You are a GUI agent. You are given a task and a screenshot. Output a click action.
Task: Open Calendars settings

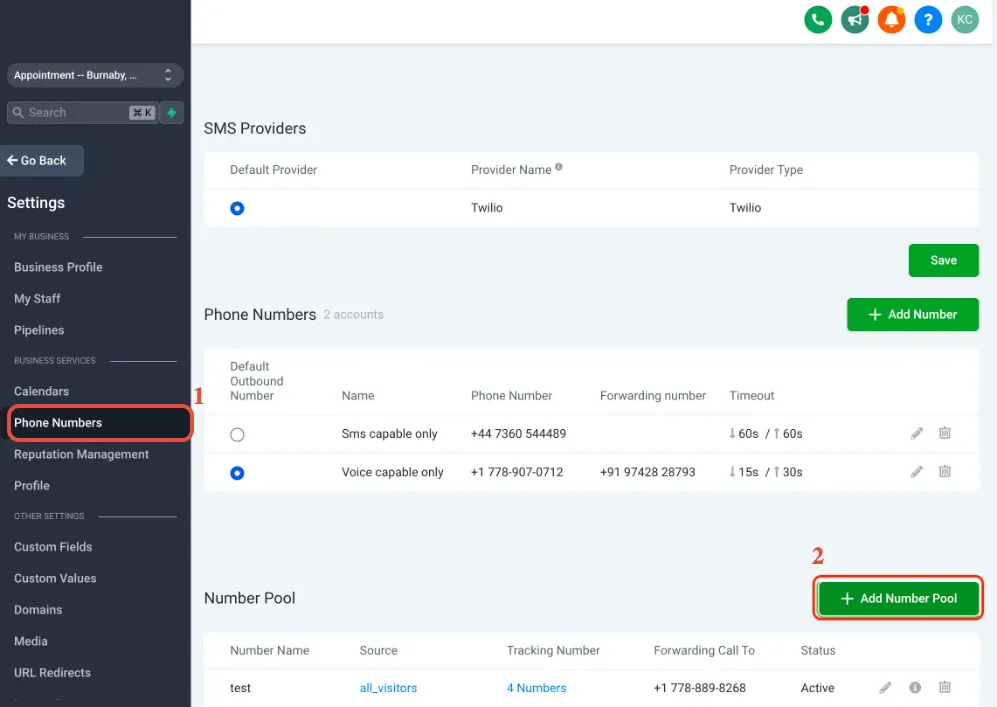click(41, 391)
